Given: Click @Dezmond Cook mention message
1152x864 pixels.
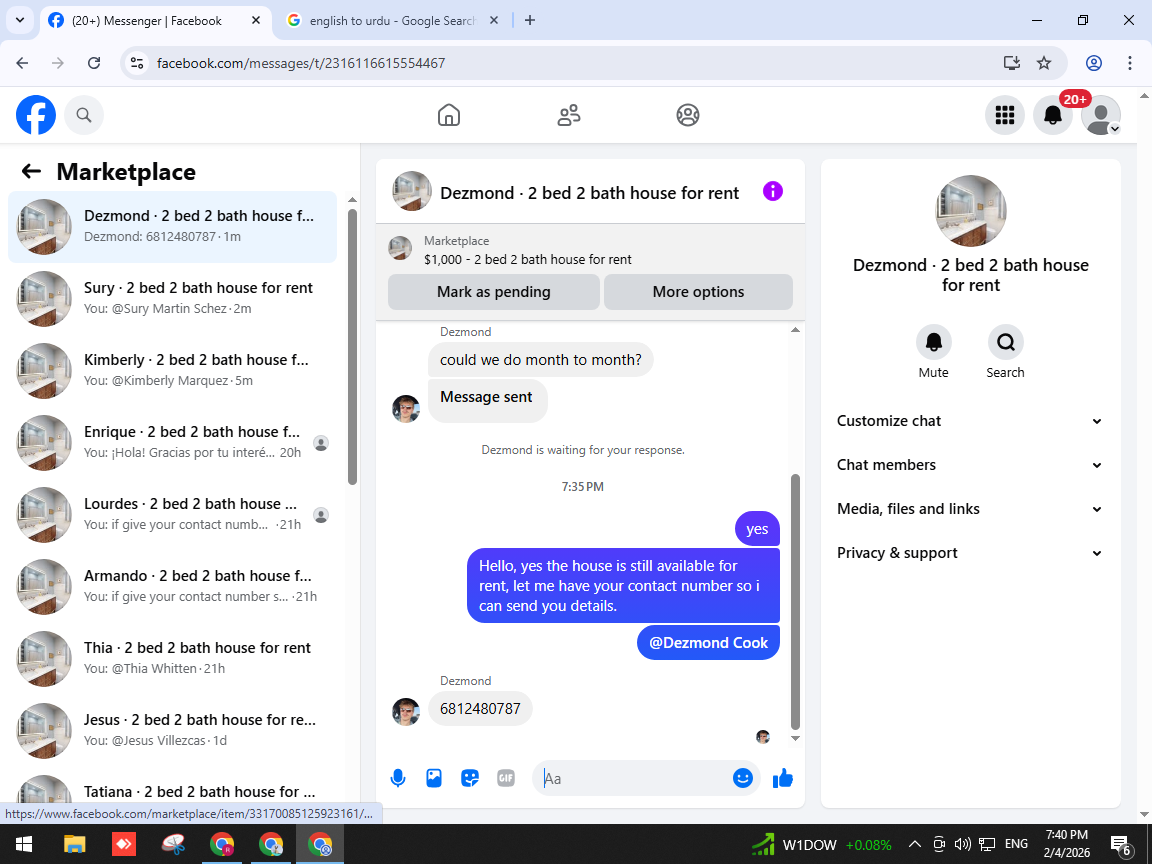Looking at the screenshot, I should (708, 643).
